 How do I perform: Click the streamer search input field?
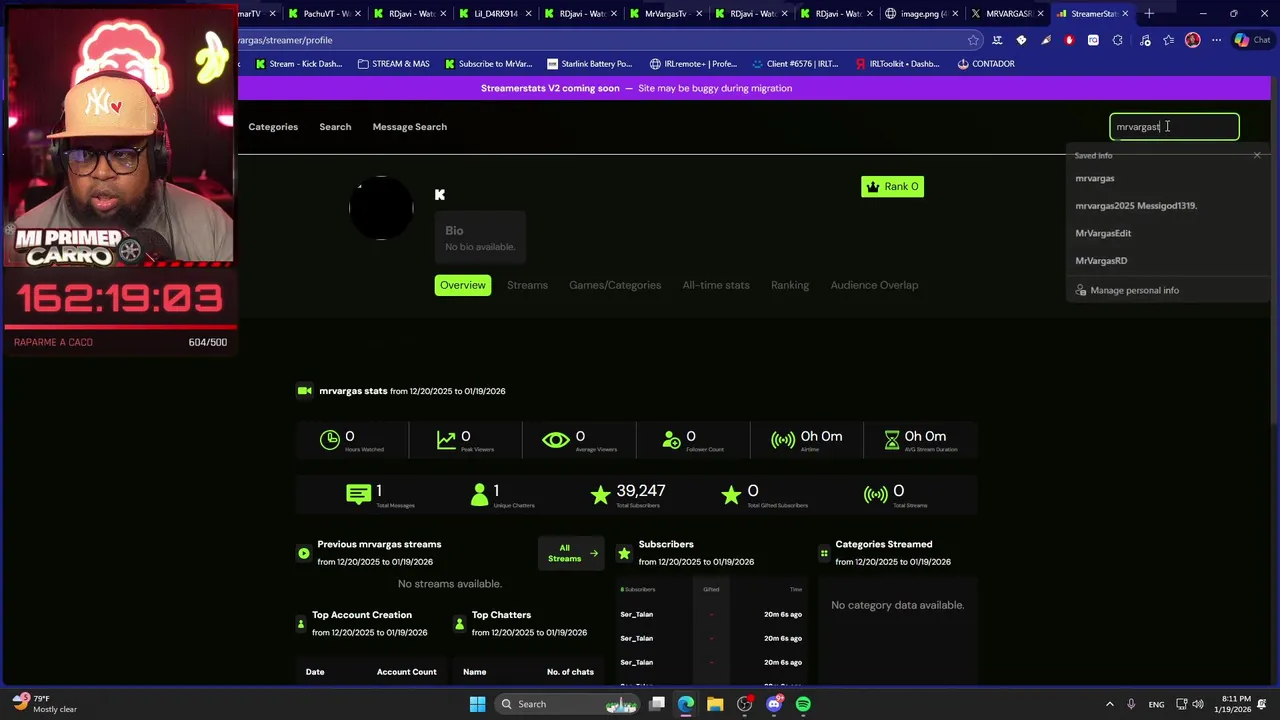coord(1174,127)
